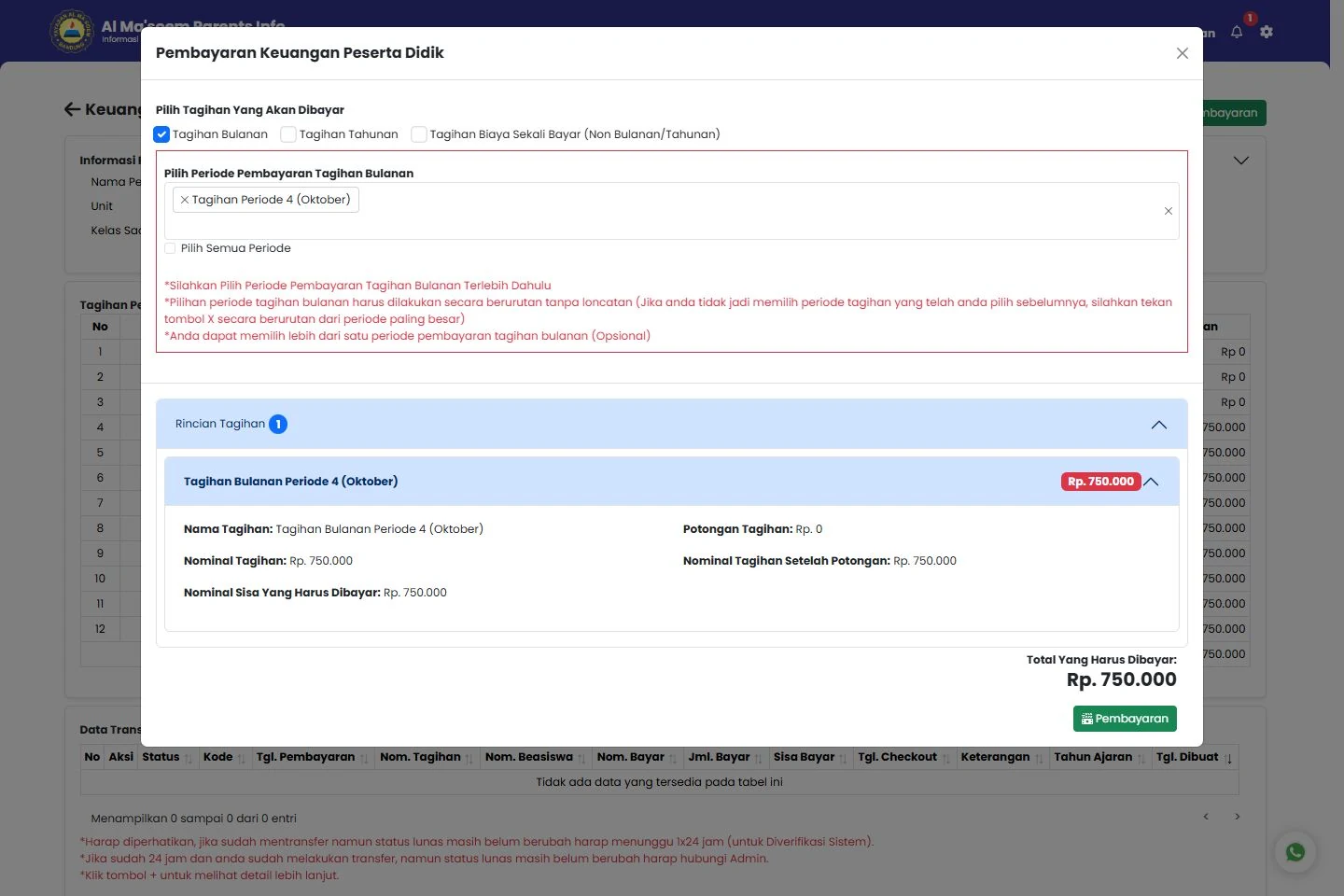The image size is (1344, 896).
Task: Click the Total Rp. 750.000 amount text
Action: pos(1121,679)
